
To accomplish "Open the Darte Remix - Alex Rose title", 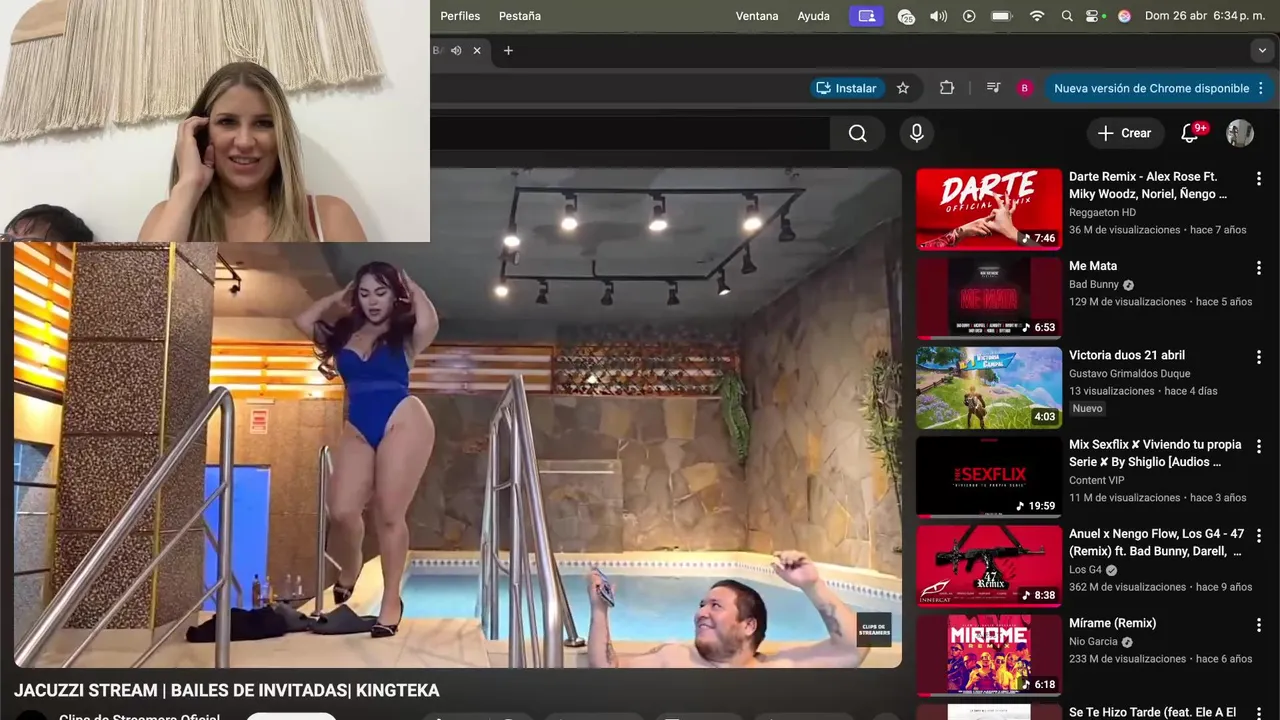I will (x=1148, y=185).
